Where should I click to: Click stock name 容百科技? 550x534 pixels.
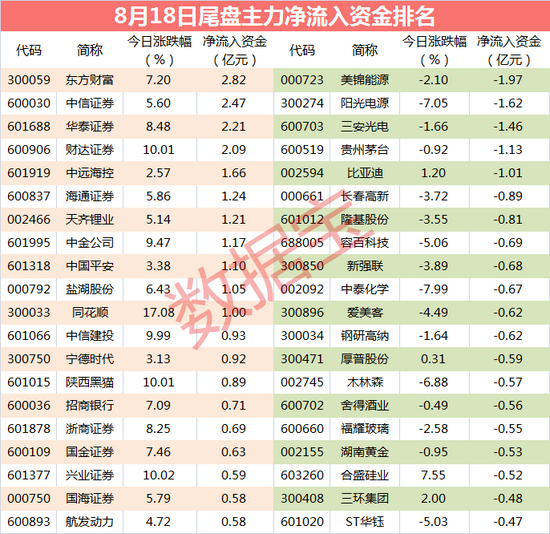pyautogui.click(x=365, y=243)
